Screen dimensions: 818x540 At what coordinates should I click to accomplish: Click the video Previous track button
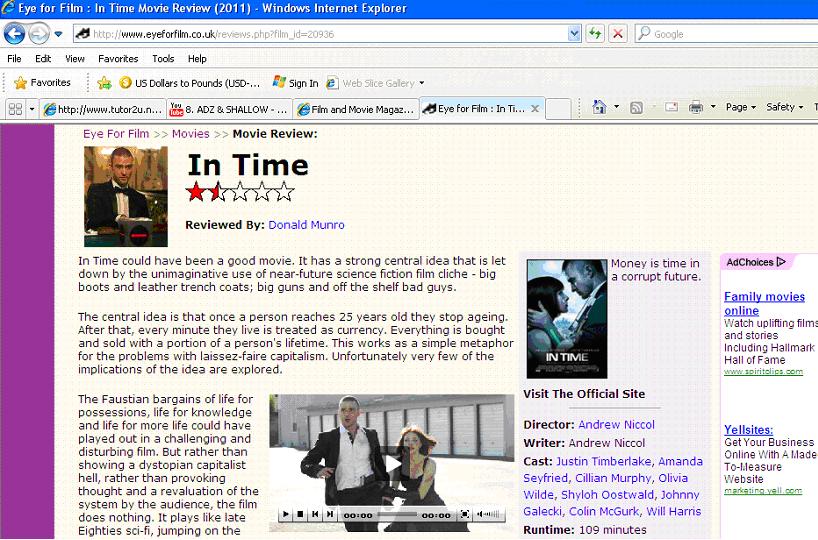(315, 514)
